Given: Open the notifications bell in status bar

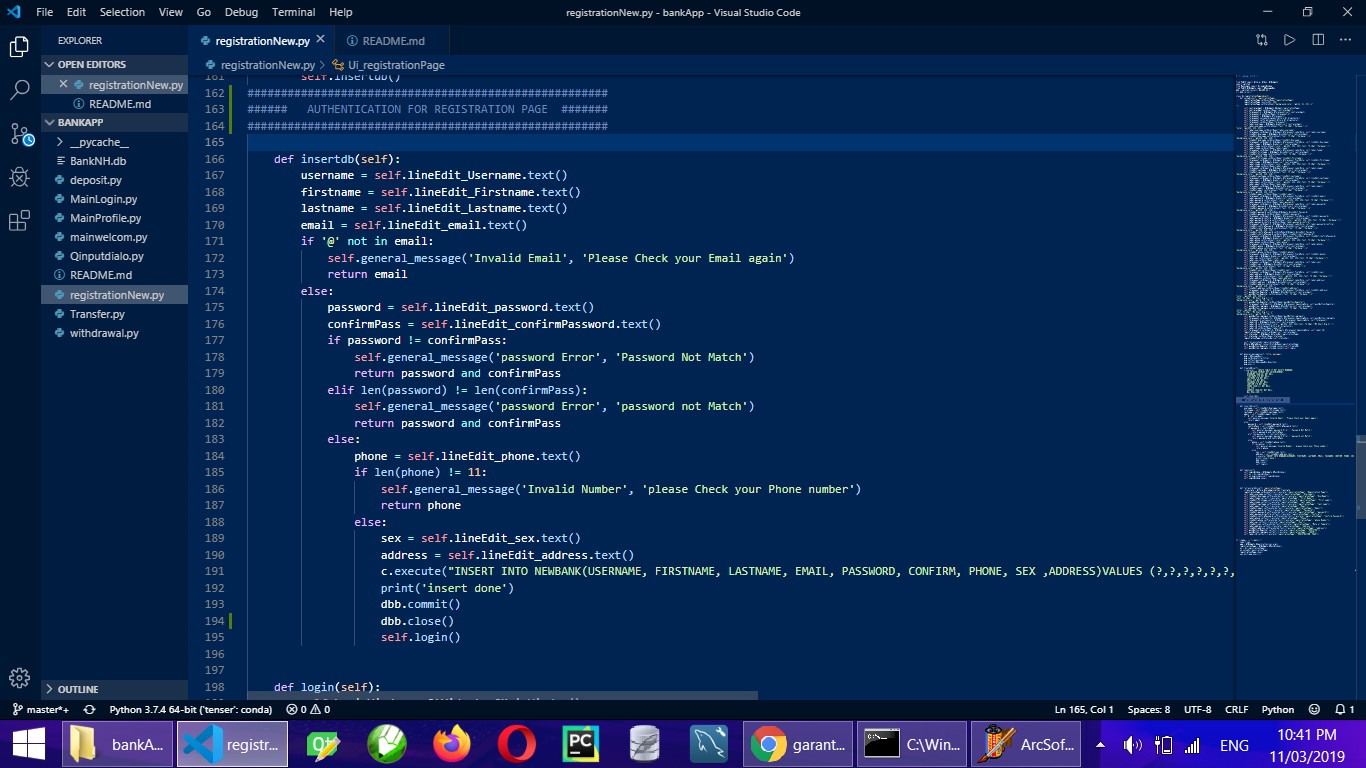Looking at the screenshot, I should [1345, 709].
